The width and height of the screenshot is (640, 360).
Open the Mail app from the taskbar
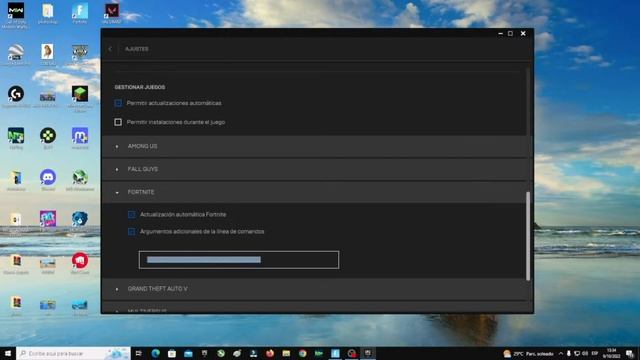(x=188, y=353)
